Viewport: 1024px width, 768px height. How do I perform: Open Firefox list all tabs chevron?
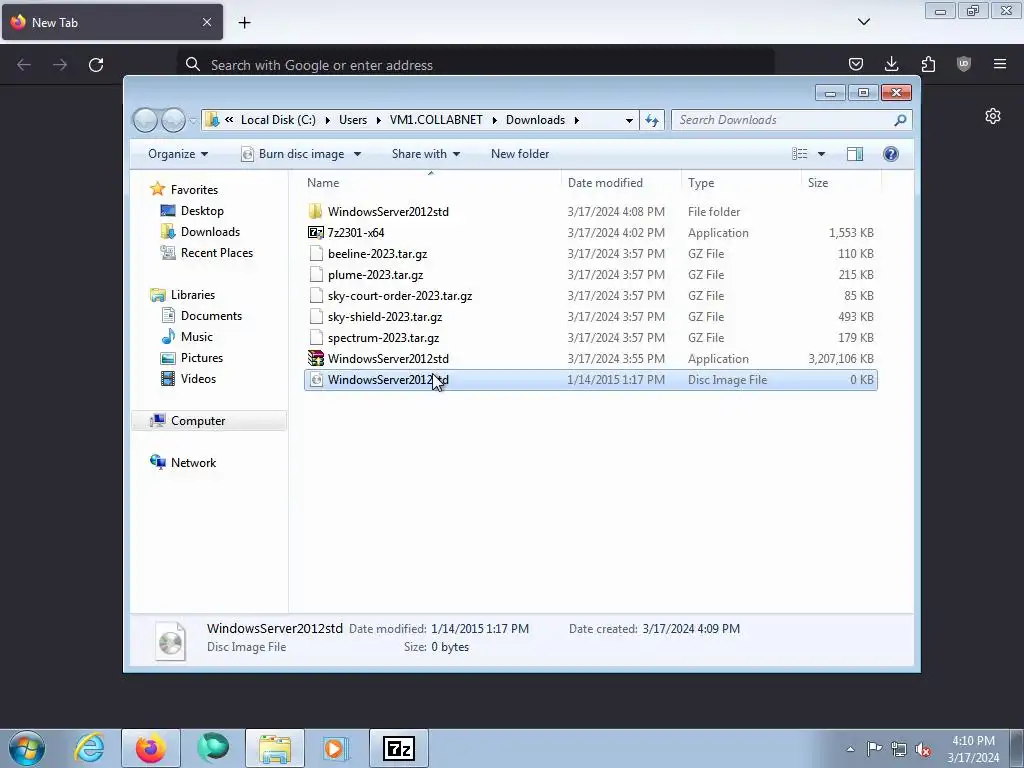[x=864, y=22]
